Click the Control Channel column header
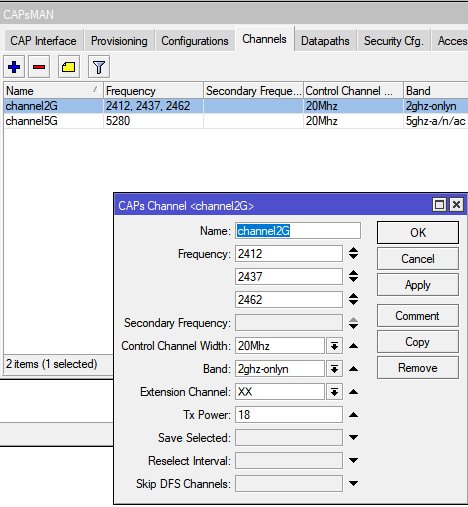The width and height of the screenshot is (468, 507). click(x=353, y=91)
